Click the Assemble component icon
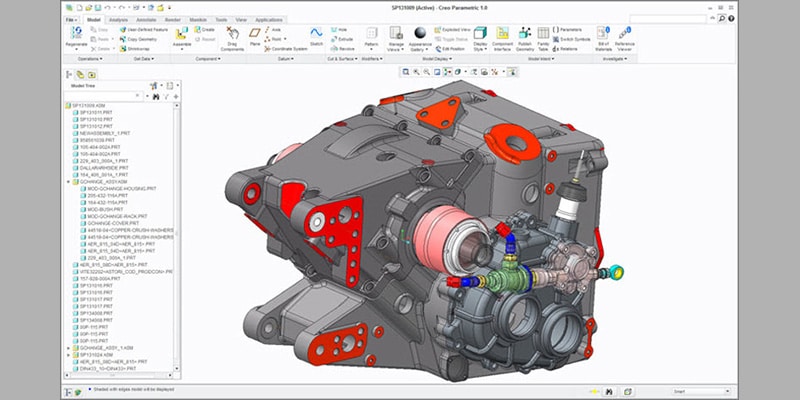Viewport: 800px width, 400px height. tap(180, 33)
